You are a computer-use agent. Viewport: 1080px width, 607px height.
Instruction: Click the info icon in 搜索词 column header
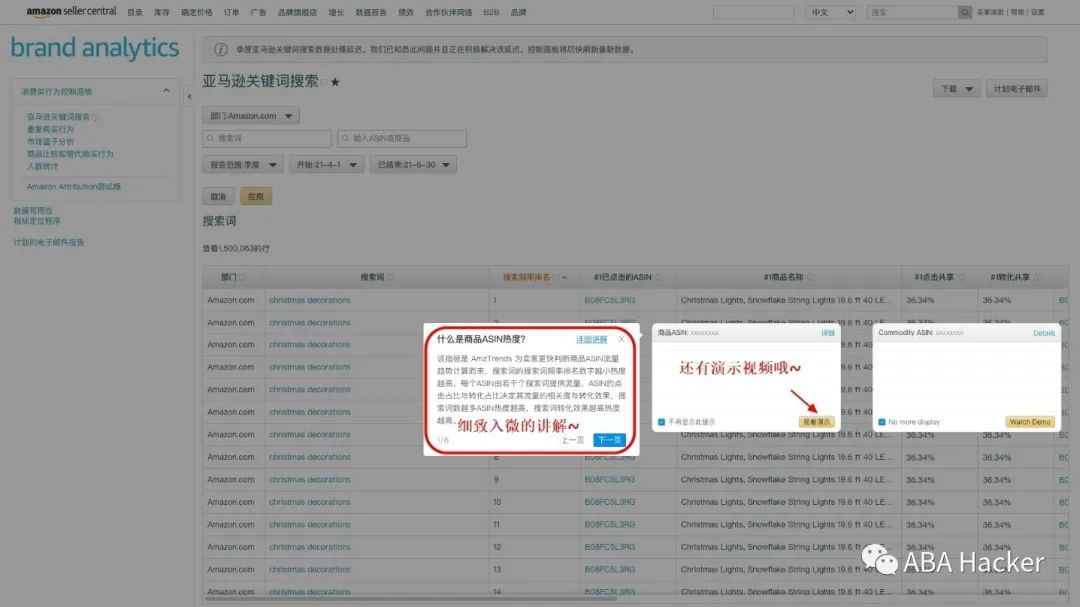pyautogui.click(x=391, y=277)
